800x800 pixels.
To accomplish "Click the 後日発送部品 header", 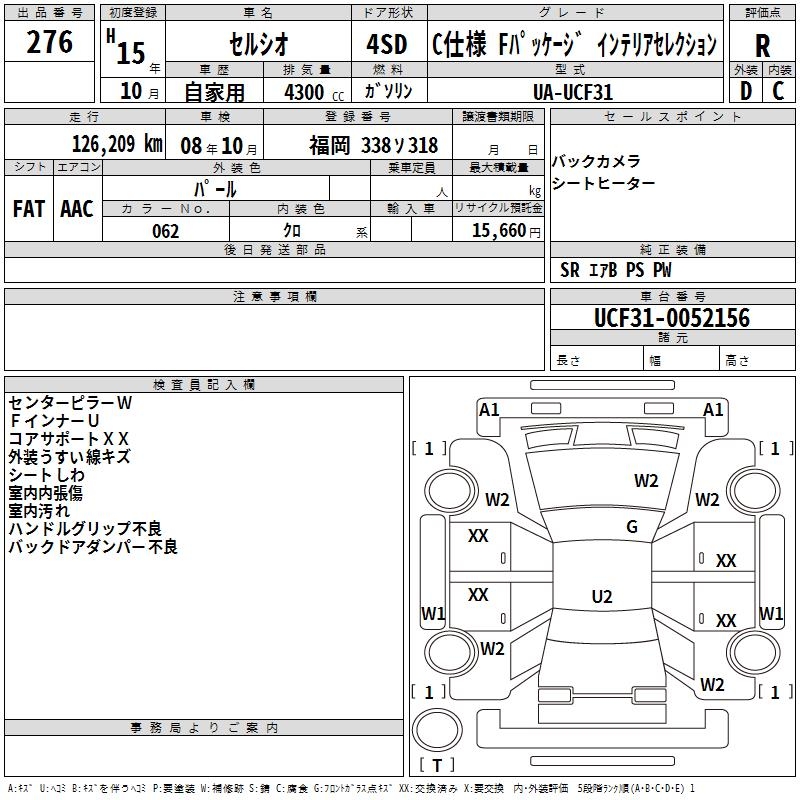I will click(x=274, y=249).
